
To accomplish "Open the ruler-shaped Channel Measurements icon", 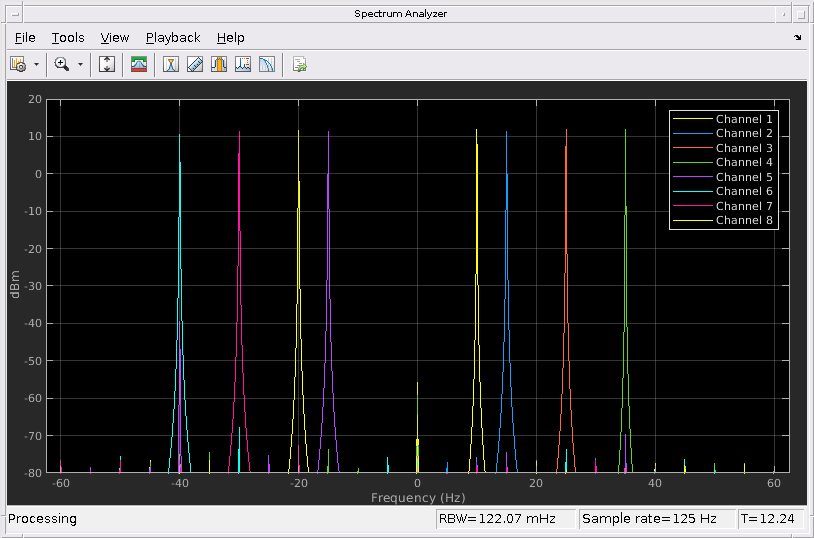I will click(195, 64).
